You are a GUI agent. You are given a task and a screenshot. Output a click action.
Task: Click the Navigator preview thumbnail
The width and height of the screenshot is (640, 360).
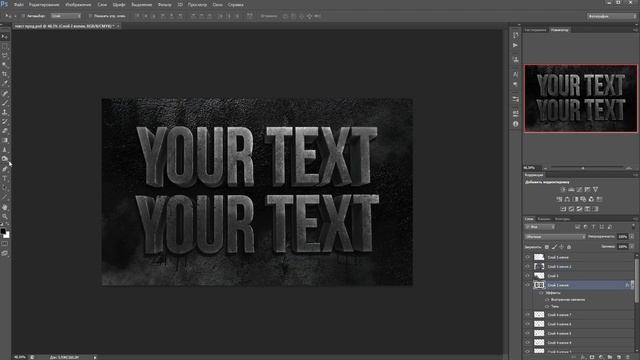pyautogui.click(x=580, y=98)
